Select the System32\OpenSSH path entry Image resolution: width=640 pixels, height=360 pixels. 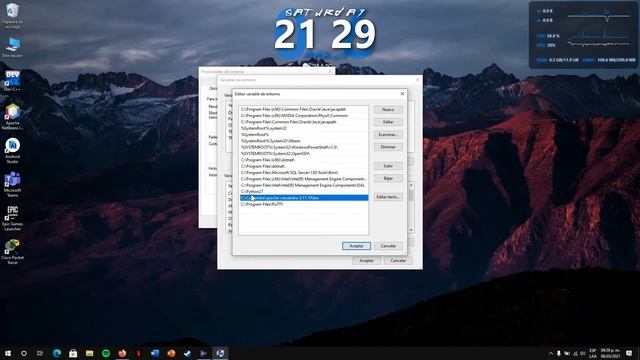pyautogui.click(x=304, y=153)
